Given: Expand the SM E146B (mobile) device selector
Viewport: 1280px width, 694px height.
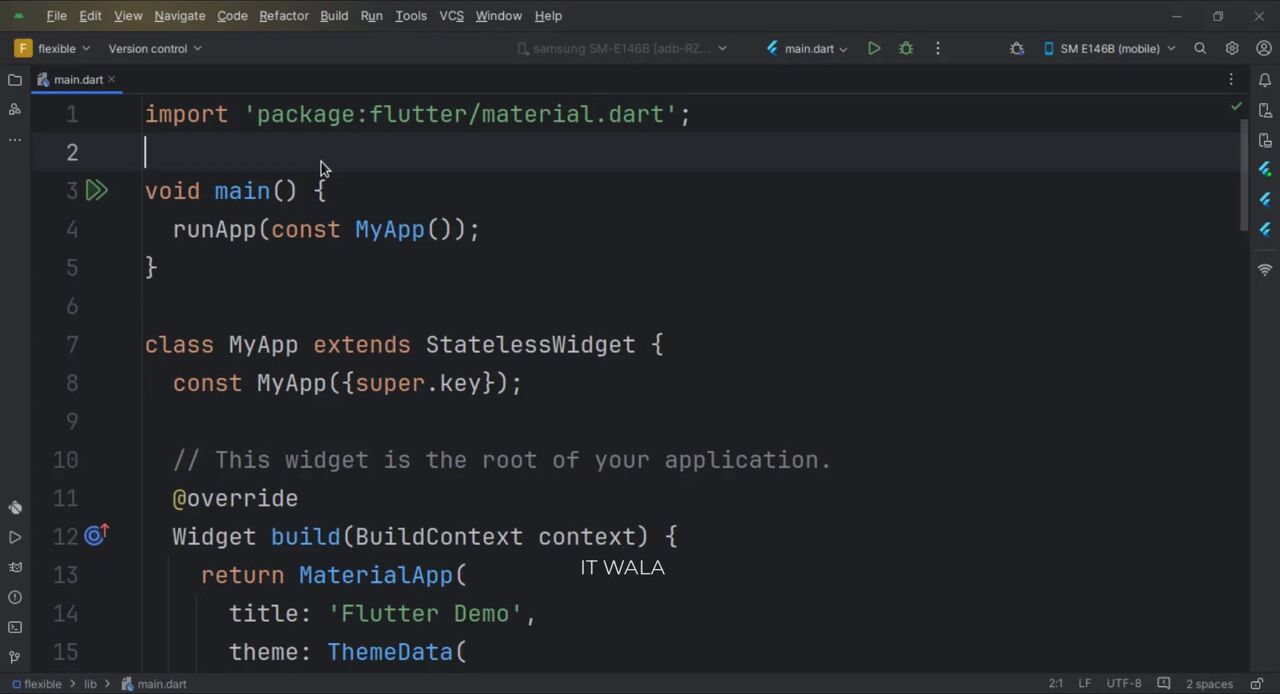Looking at the screenshot, I should tap(1110, 48).
